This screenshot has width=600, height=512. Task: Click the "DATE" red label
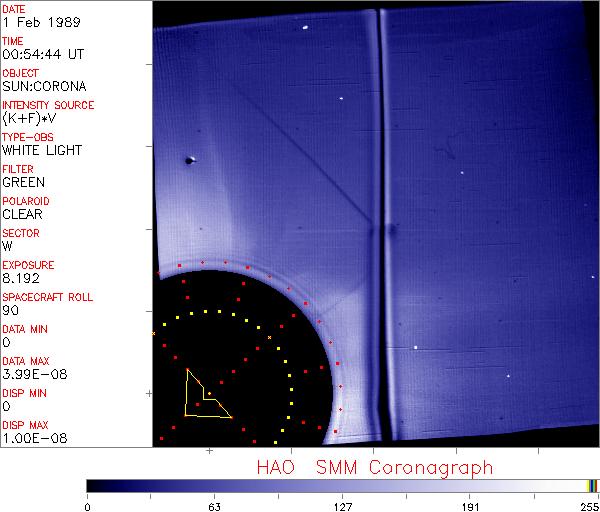[x=14, y=9]
